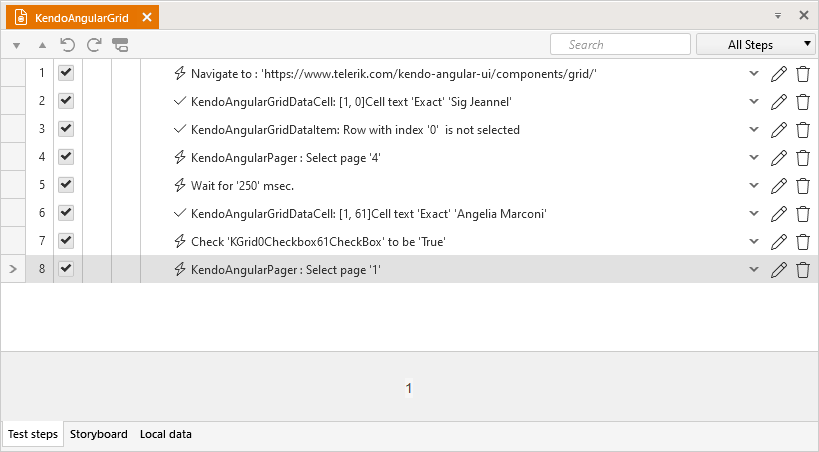This screenshot has height=452, width=819.
Task: Edit step 1 Navigate to with pencil
Action: pos(779,74)
